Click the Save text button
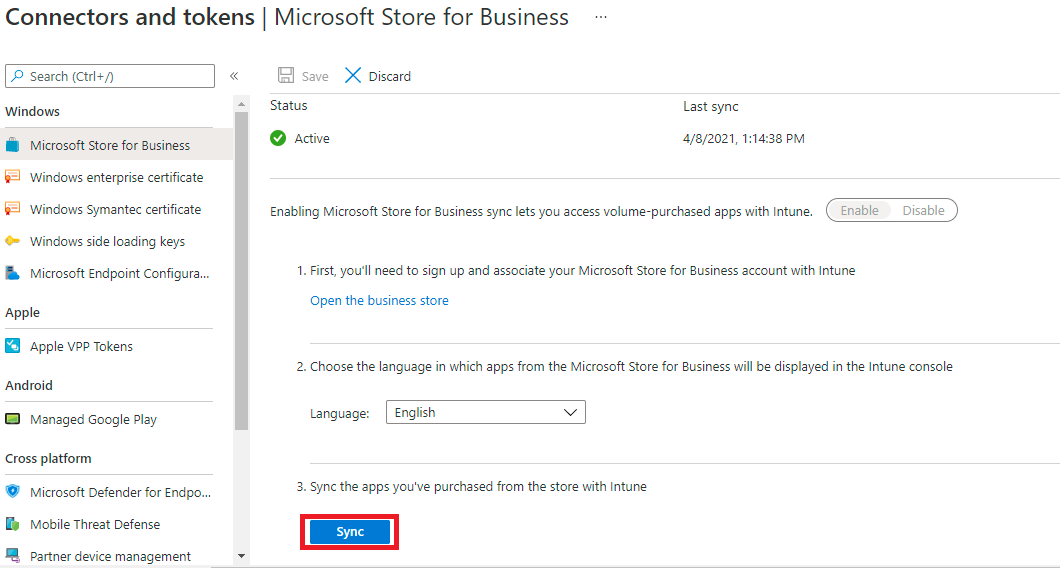 pos(315,76)
